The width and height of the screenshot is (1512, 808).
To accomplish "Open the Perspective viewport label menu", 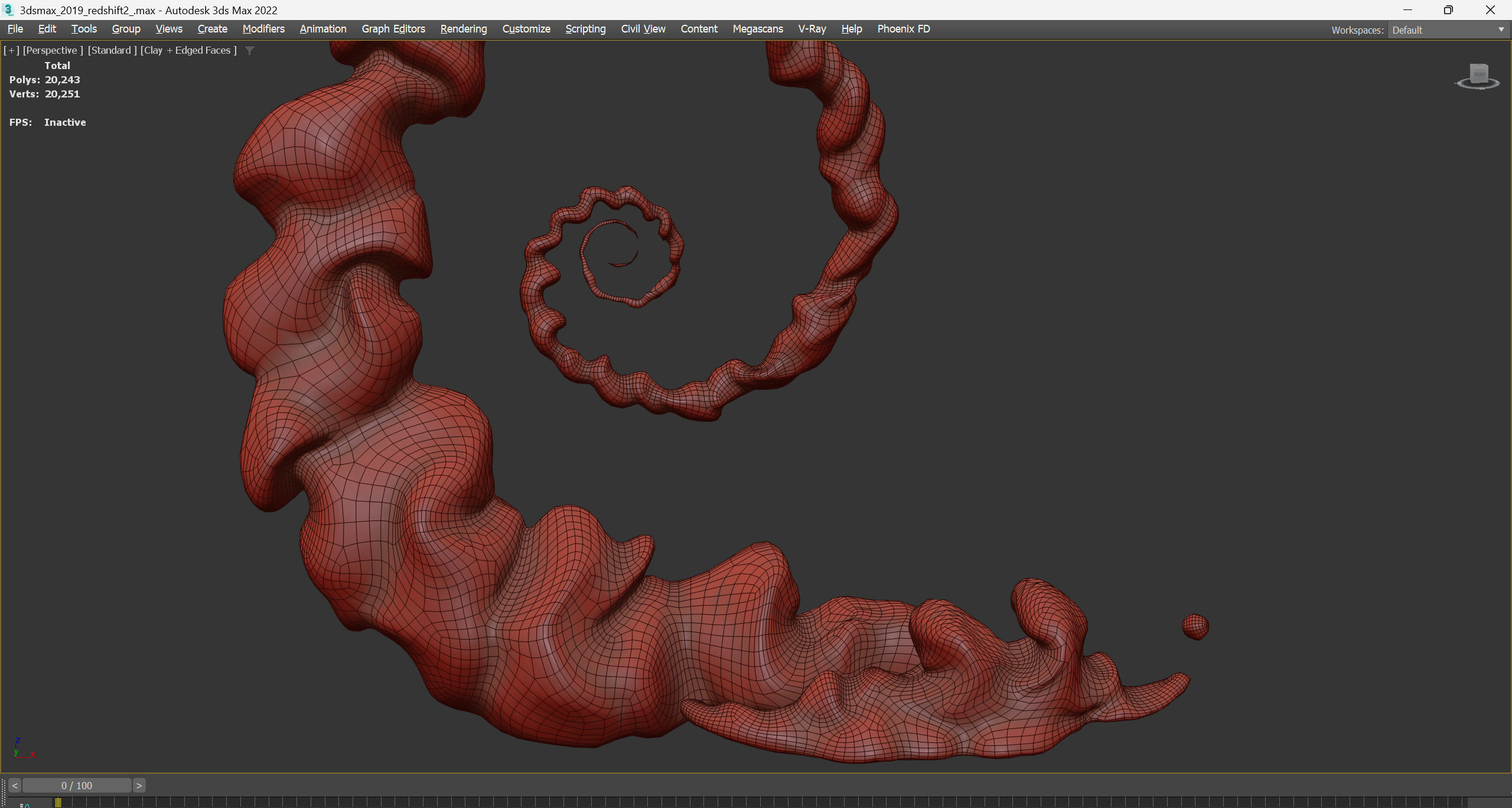I will [53, 50].
